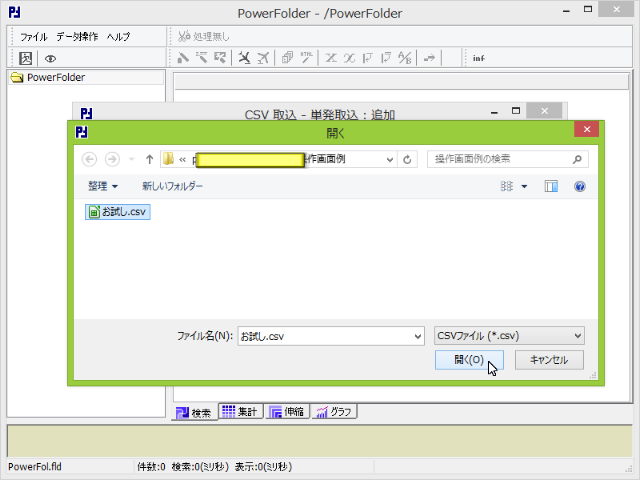The width and height of the screenshot is (640, 480).
Task: Click the app icon in 開く dialog title
Action: click(x=82, y=132)
